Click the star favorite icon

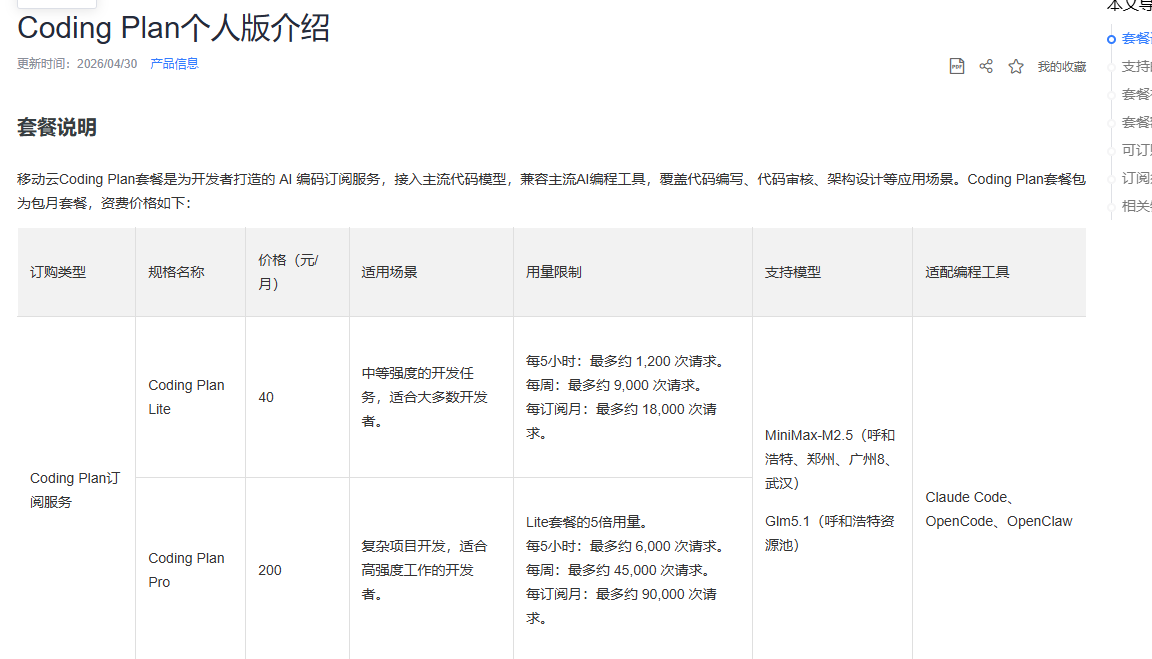point(1016,66)
